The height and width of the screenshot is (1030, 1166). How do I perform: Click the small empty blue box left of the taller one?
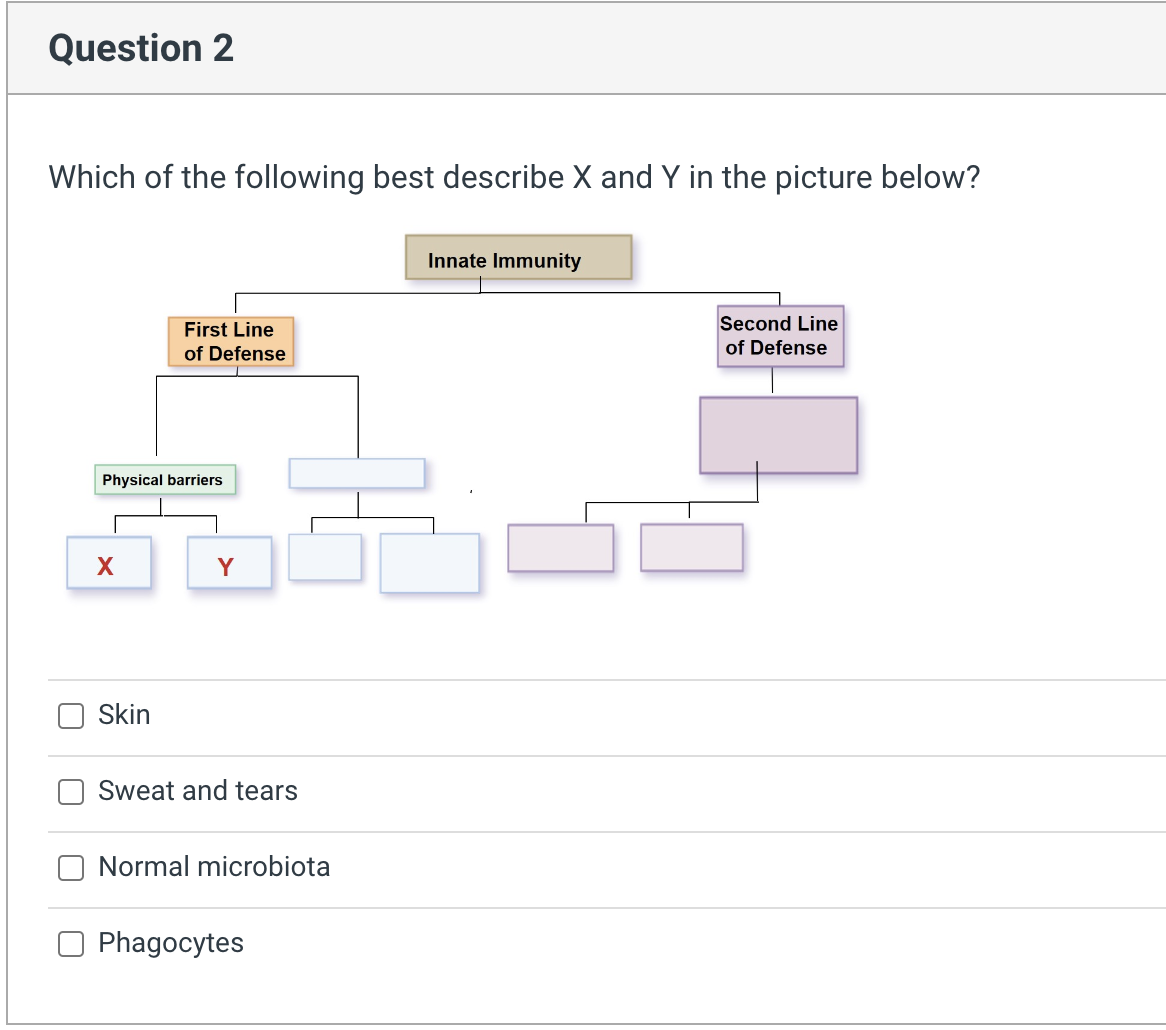tap(324, 558)
